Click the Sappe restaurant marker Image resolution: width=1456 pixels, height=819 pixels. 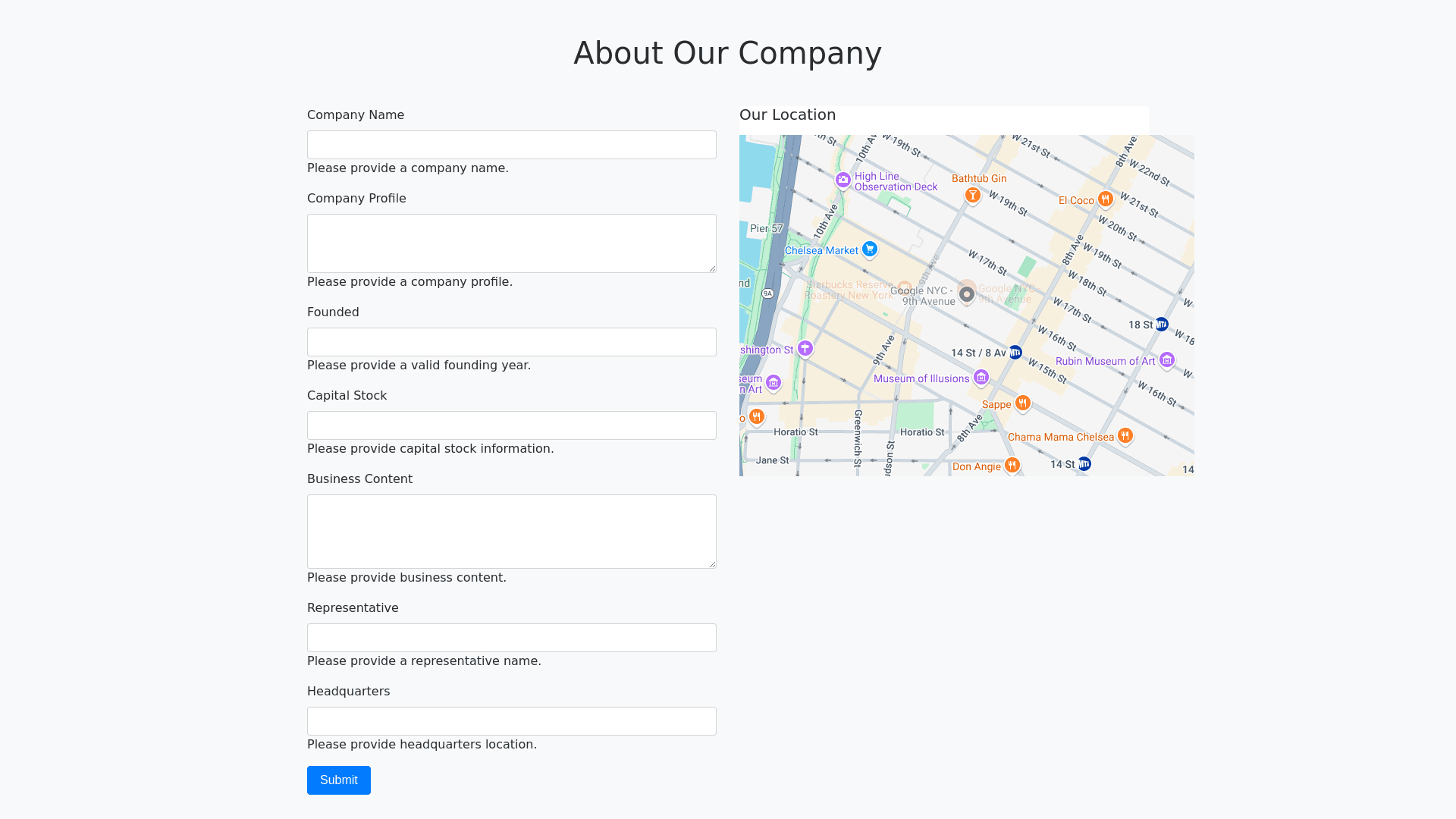click(1022, 403)
